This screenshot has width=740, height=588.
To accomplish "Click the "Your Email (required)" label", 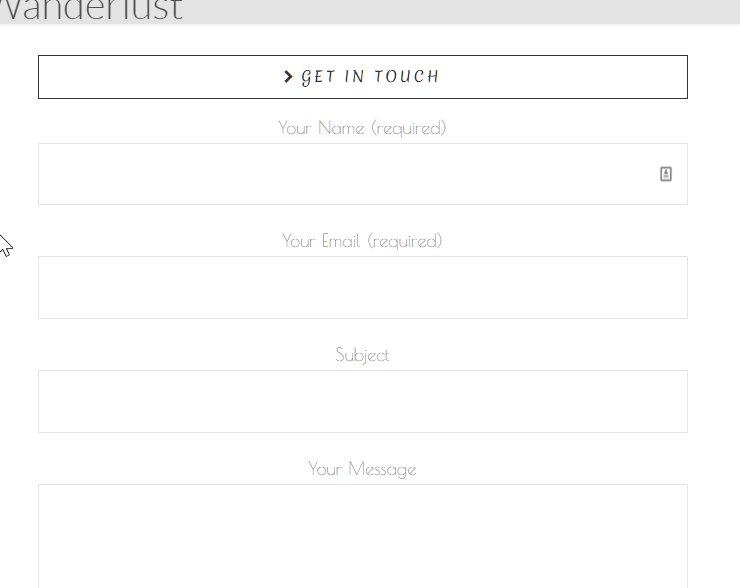I will tap(362, 242).
